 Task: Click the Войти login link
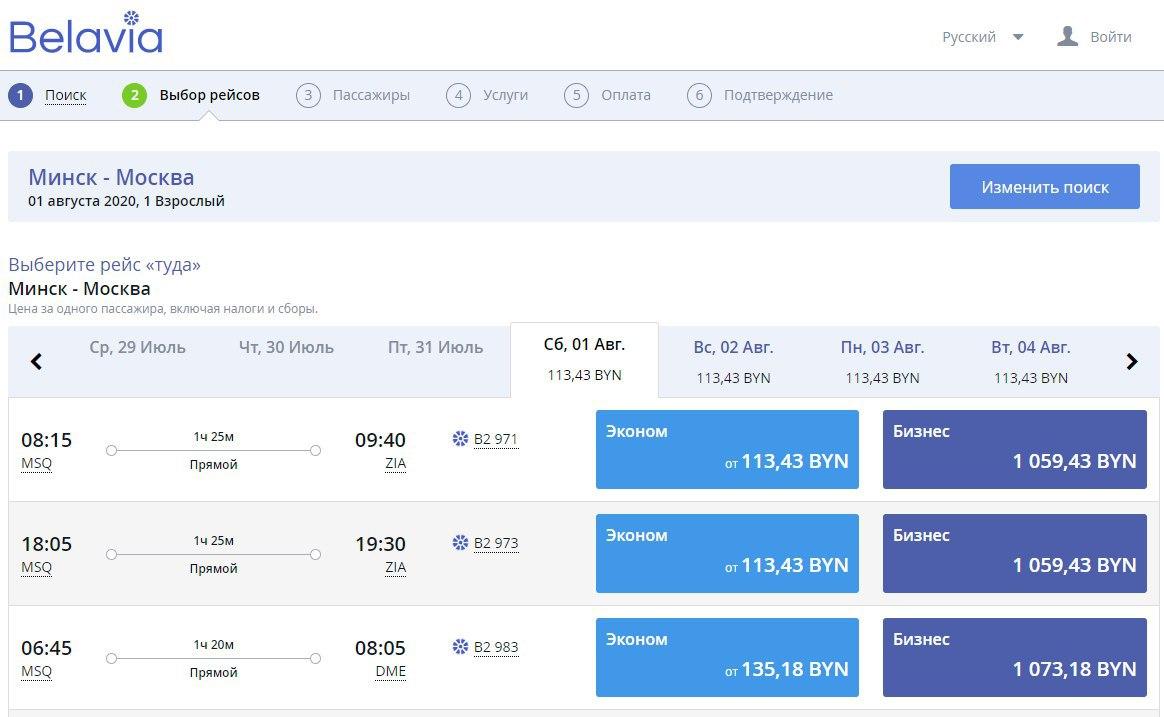pos(1110,37)
